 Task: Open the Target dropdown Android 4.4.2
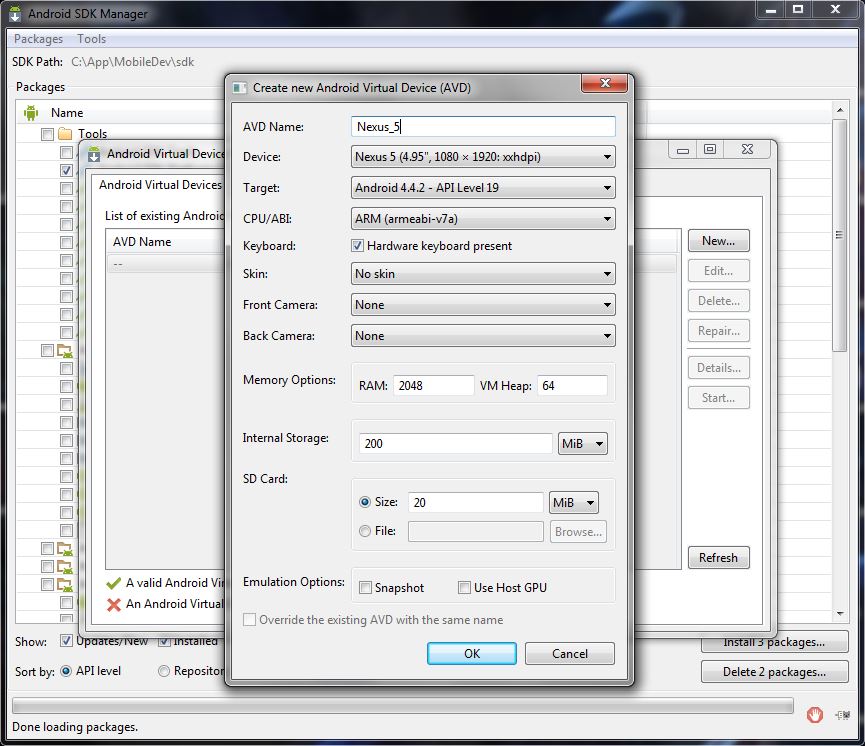pyautogui.click(x=483, y=188)
